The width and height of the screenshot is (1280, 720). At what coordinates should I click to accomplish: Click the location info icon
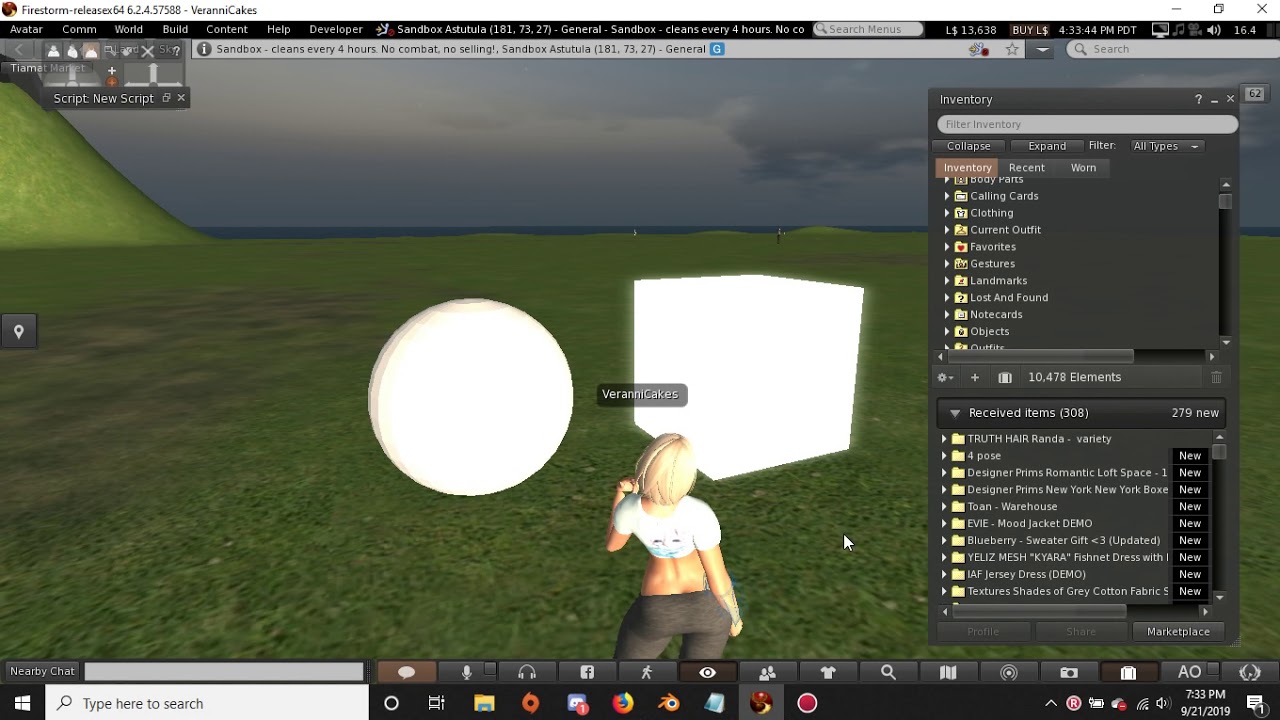(204, 49)
